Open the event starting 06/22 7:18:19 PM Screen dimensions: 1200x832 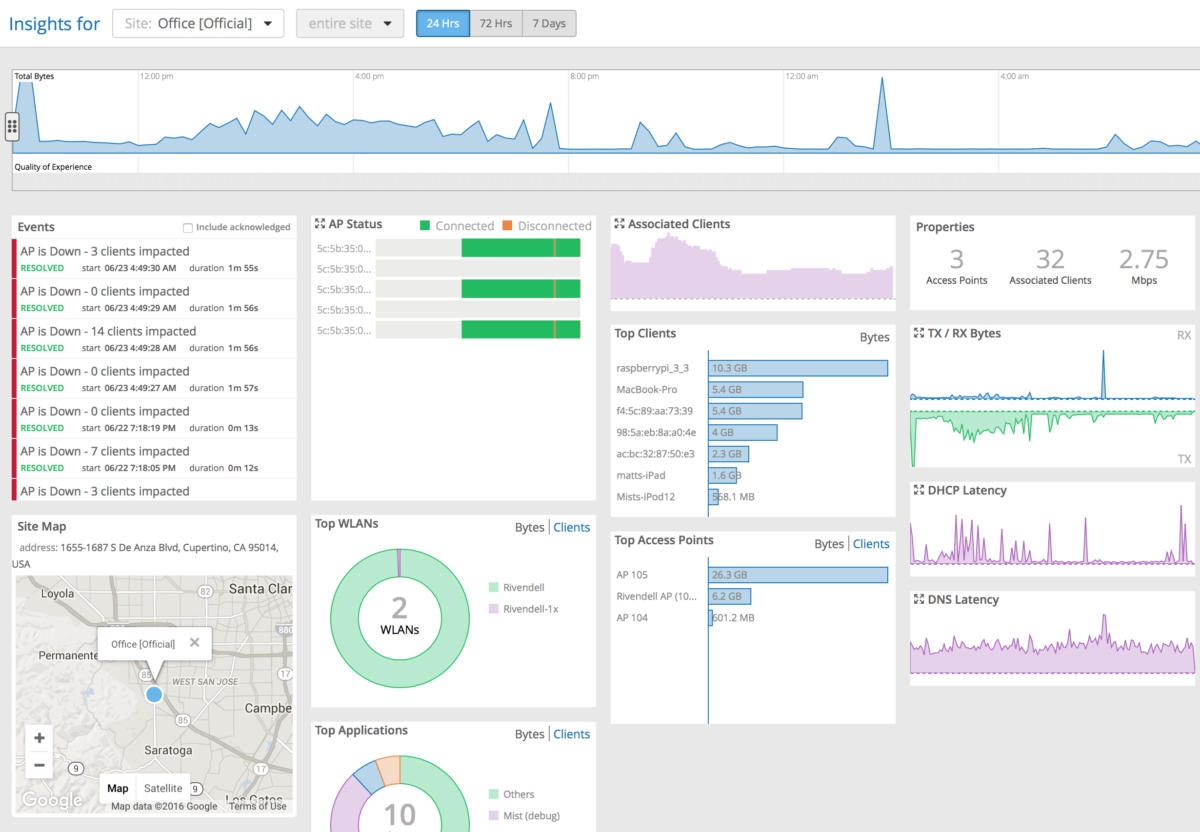pos(154,419)
